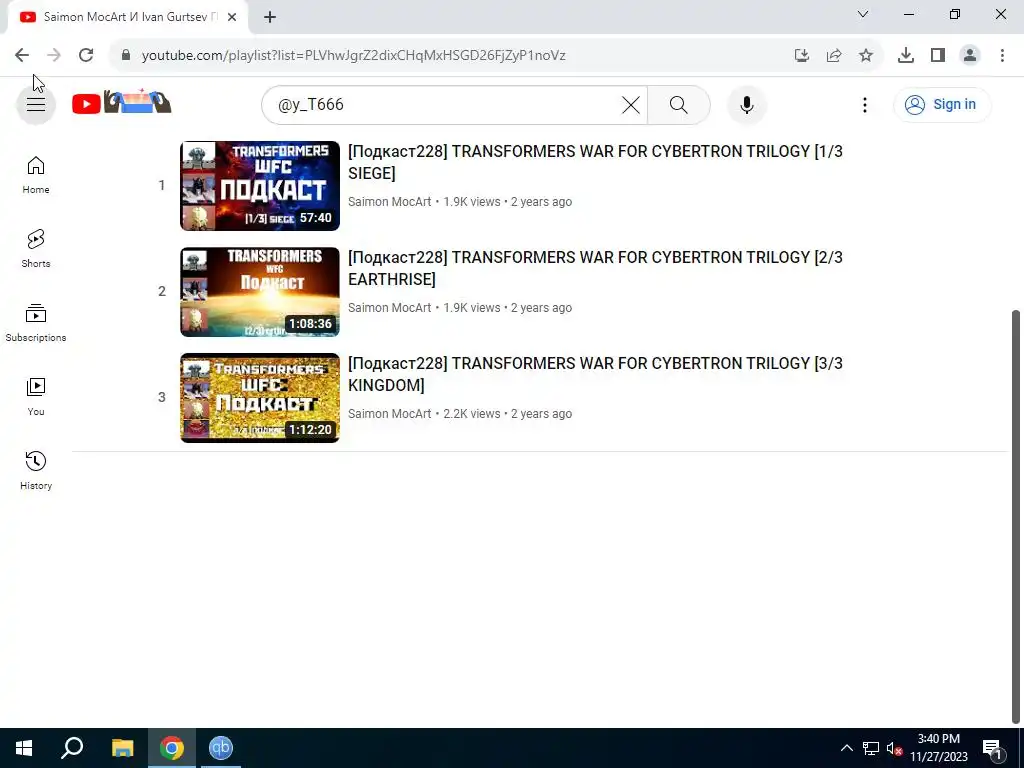Open Shorts from sidebar

pos(36,249)
